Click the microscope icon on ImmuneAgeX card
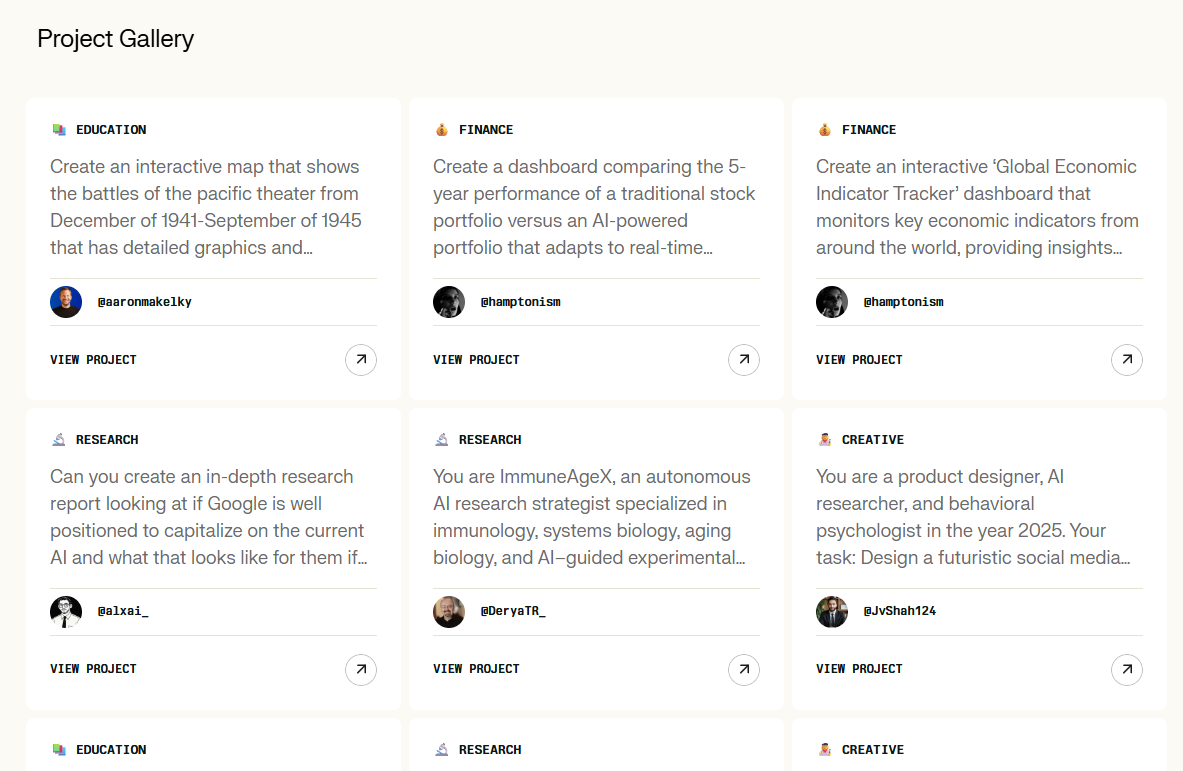Screen dimensions: 1183x771 (442, 440)
